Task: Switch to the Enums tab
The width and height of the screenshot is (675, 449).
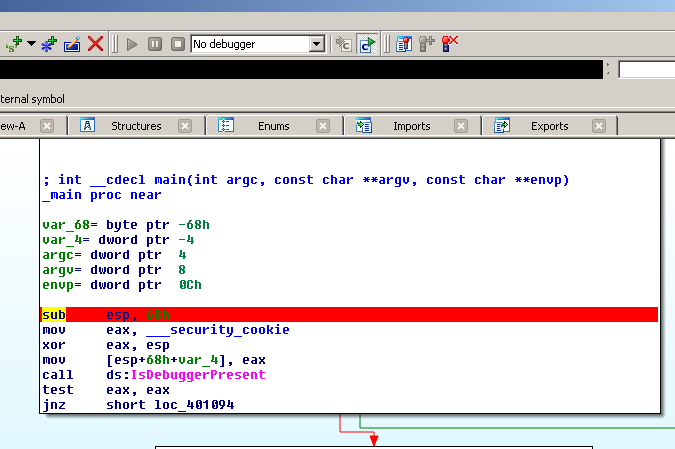Action: point(273,126)
